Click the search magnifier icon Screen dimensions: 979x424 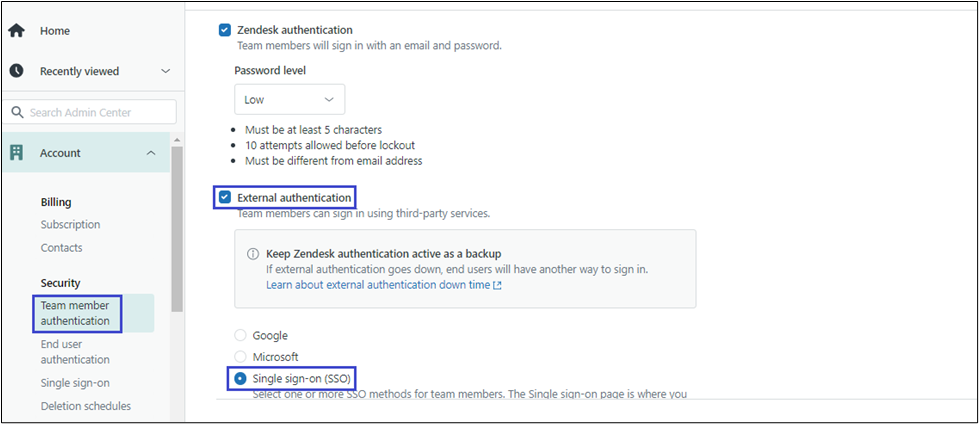click(18, 113)
